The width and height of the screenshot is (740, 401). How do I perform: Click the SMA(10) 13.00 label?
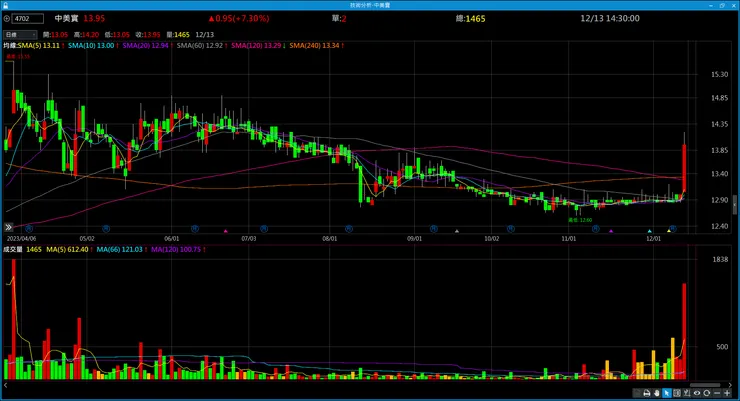pyautogui.click(x=93, y=46)
